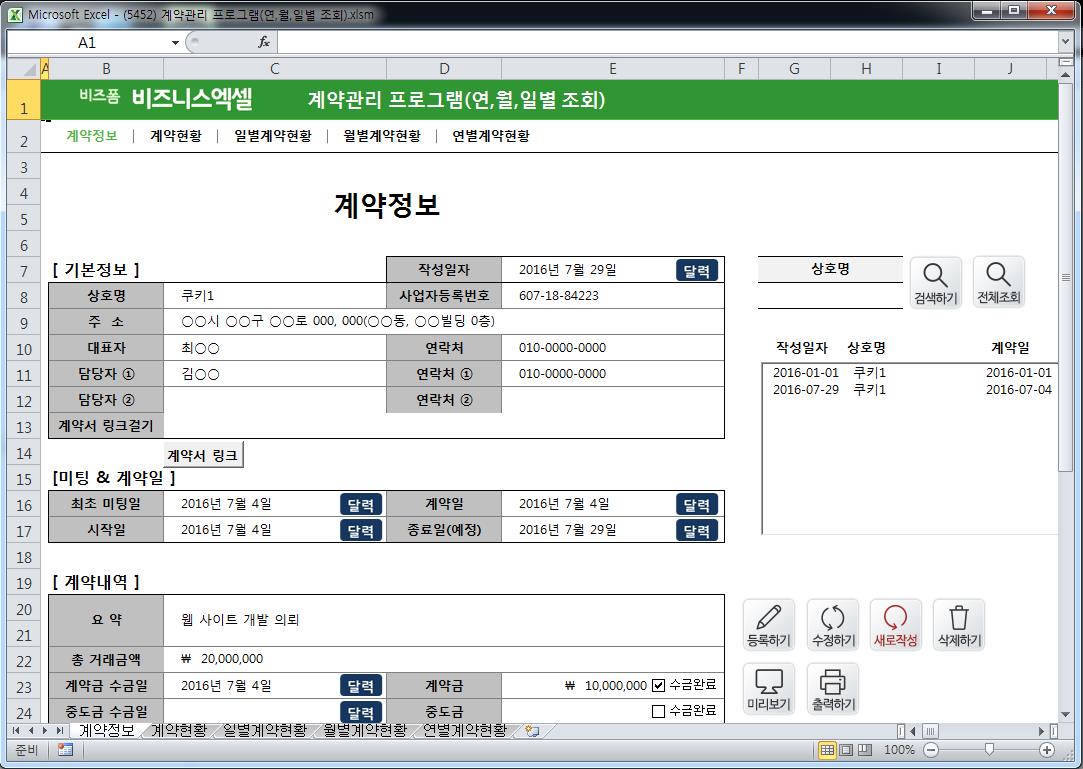Click the 출력하기 printer icon
The width and height of the screenshot is (1083, 769).
(832, 689)
